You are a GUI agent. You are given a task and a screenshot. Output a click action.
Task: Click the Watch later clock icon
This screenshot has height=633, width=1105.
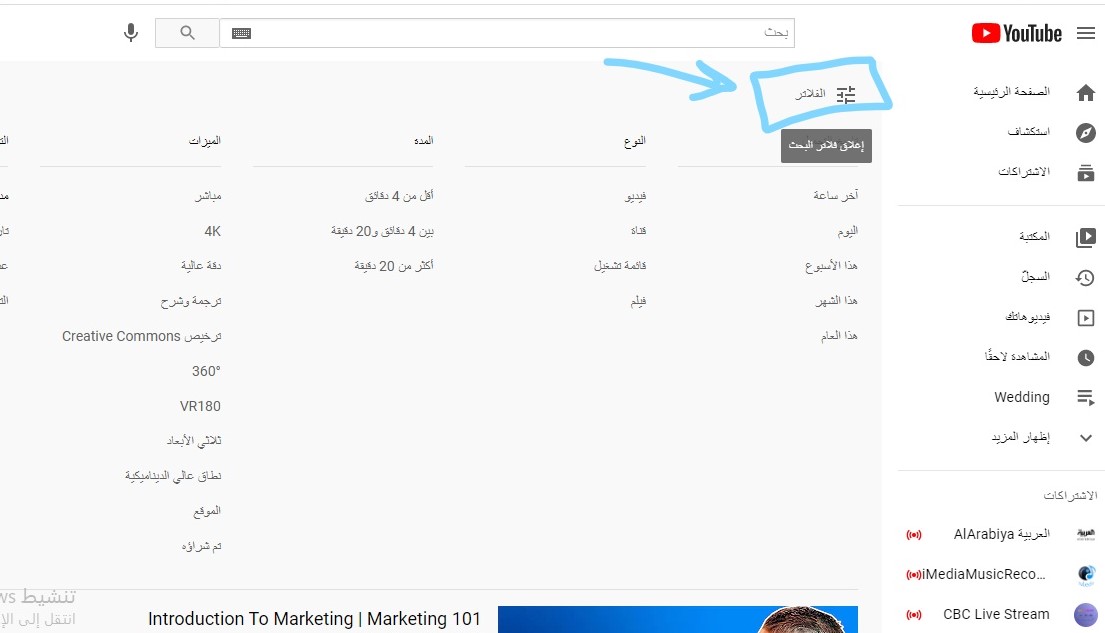point(1085,357)
